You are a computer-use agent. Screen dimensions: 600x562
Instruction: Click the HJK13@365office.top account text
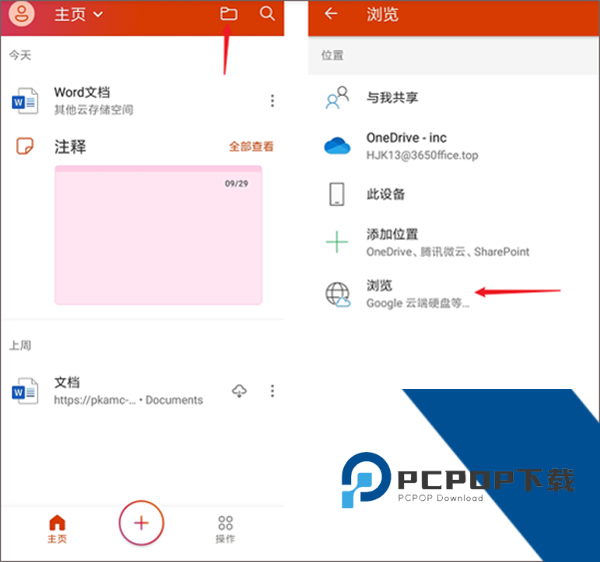click(x=422, y=155)
